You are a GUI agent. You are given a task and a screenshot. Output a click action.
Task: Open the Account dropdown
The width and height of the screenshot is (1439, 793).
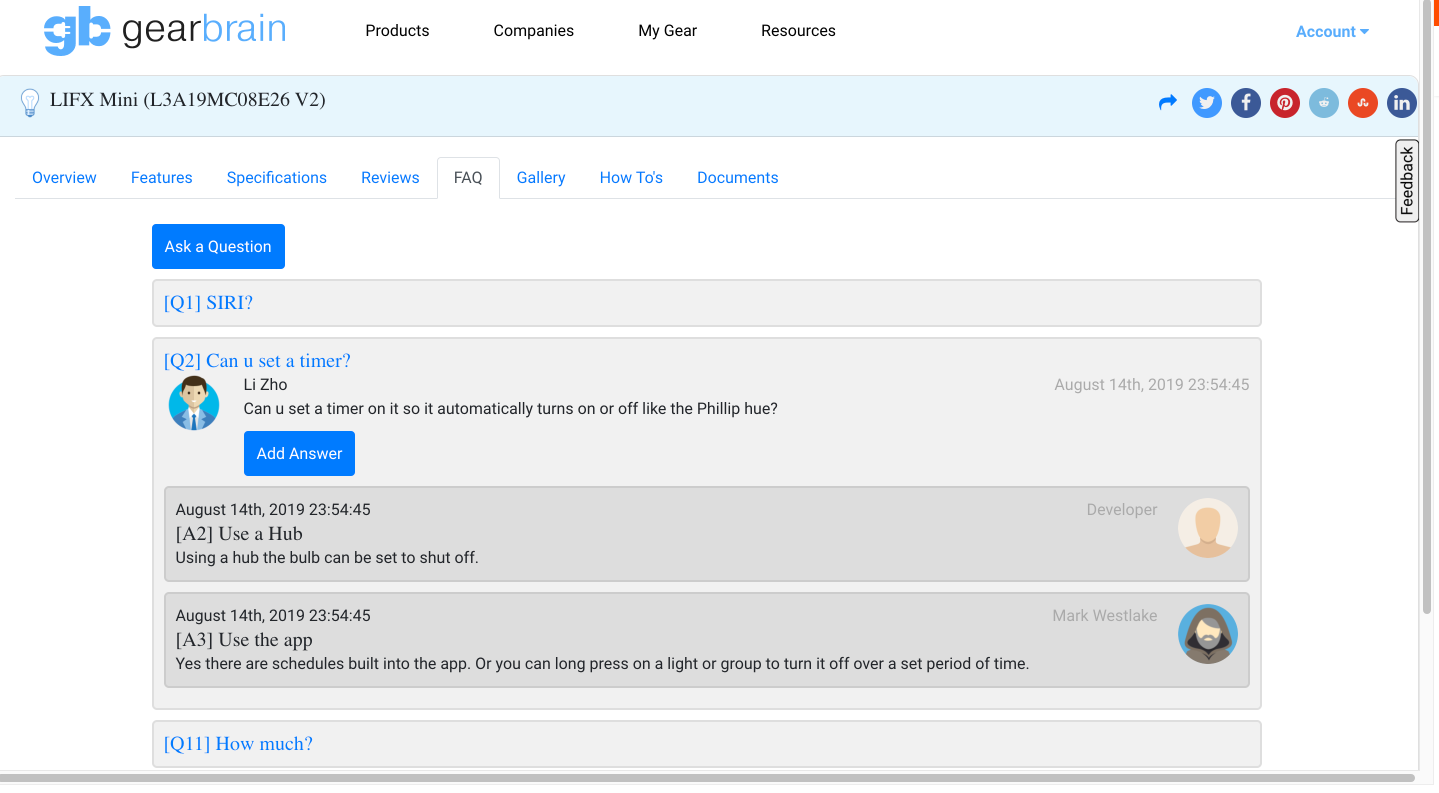tap(1332, 31)
